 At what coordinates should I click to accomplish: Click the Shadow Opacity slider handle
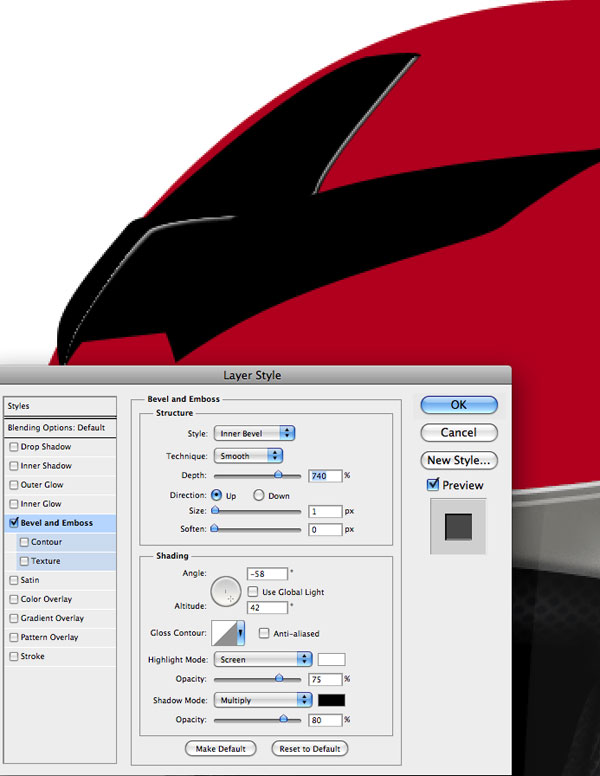pyautogui.click(x=284, y=719)
